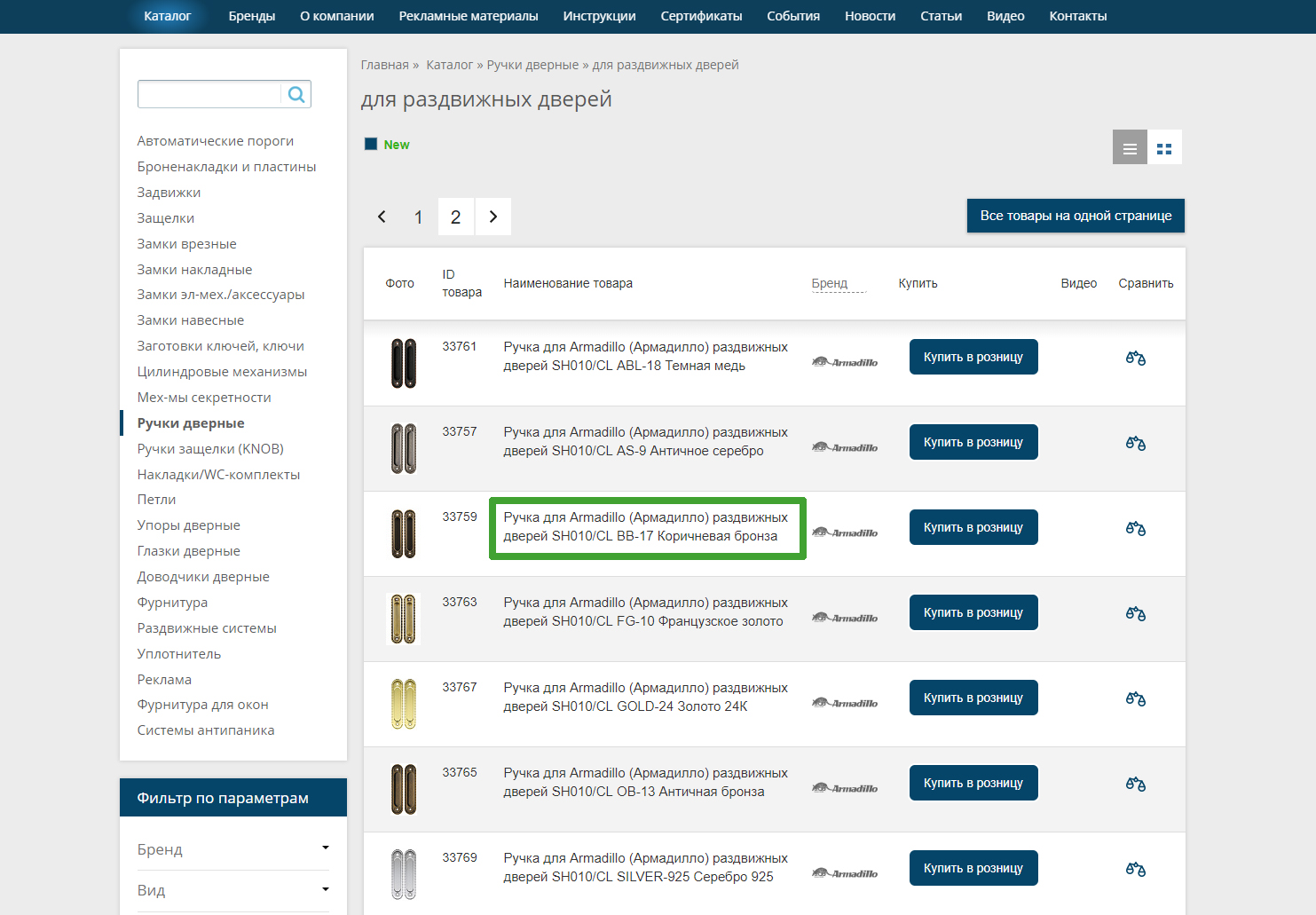Open Доводчики дверные category
Image resolution: width=1316 pixels, height=915 pixels.
tap(203, 577)
